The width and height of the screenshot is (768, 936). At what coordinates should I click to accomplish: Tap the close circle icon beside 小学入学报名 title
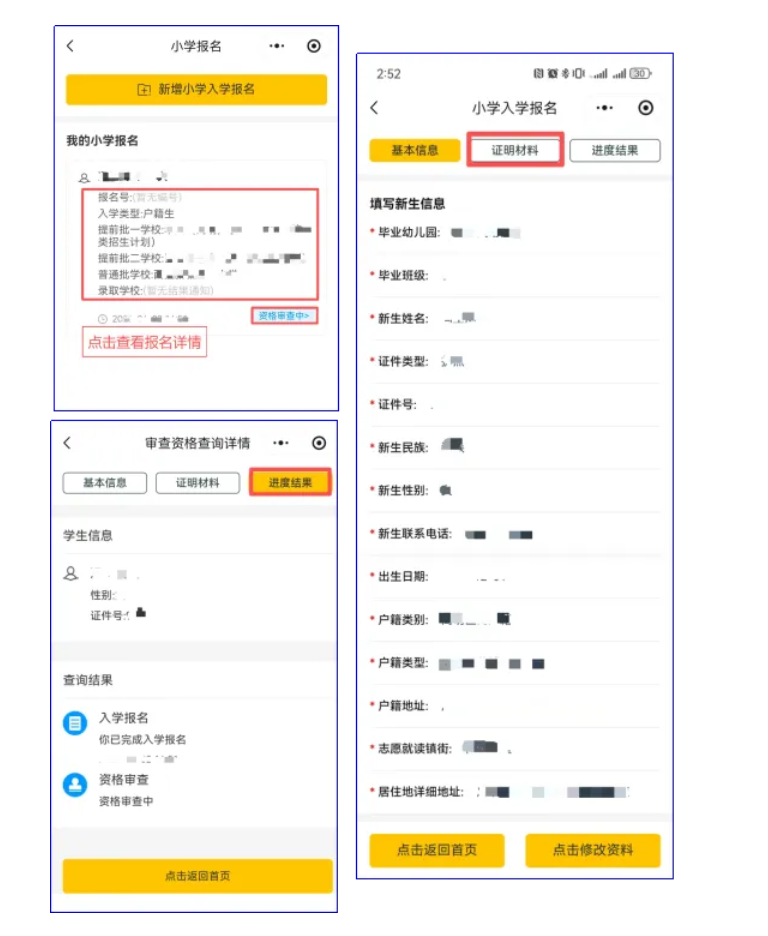645,108
